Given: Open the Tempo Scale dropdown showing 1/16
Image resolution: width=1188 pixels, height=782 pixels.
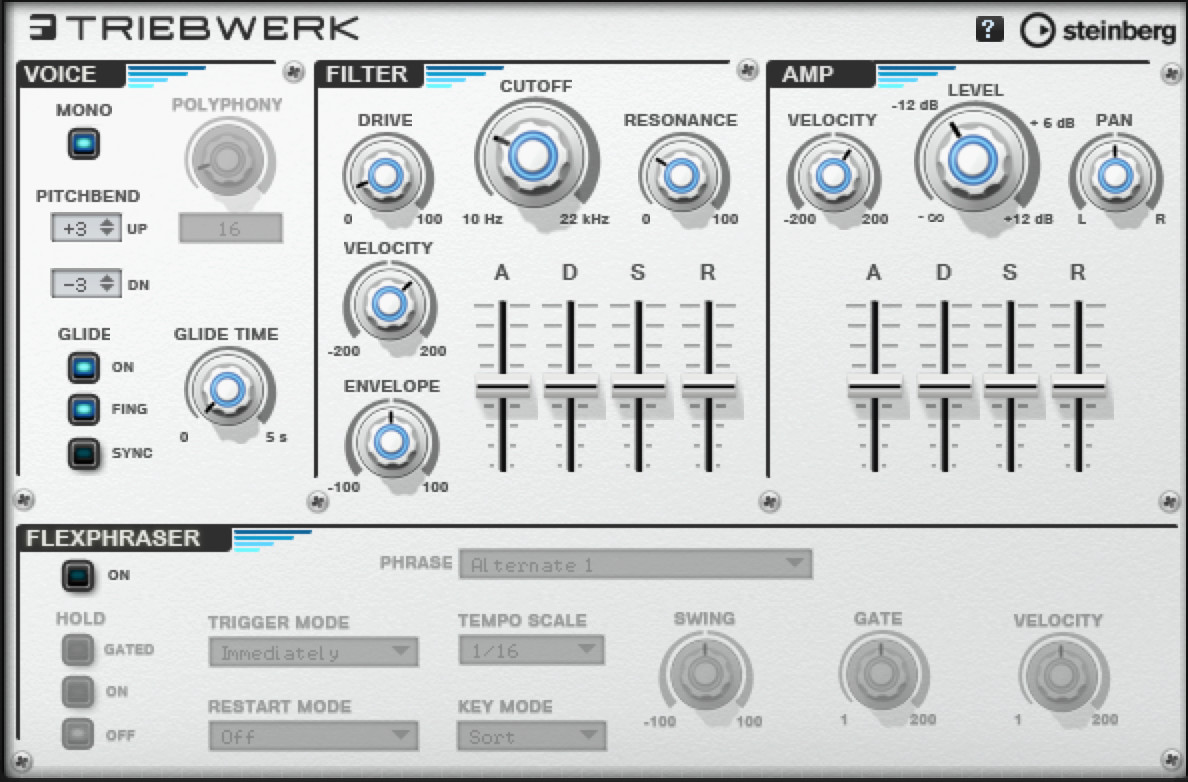Looking at the screenshot, I should coord(532,649).
